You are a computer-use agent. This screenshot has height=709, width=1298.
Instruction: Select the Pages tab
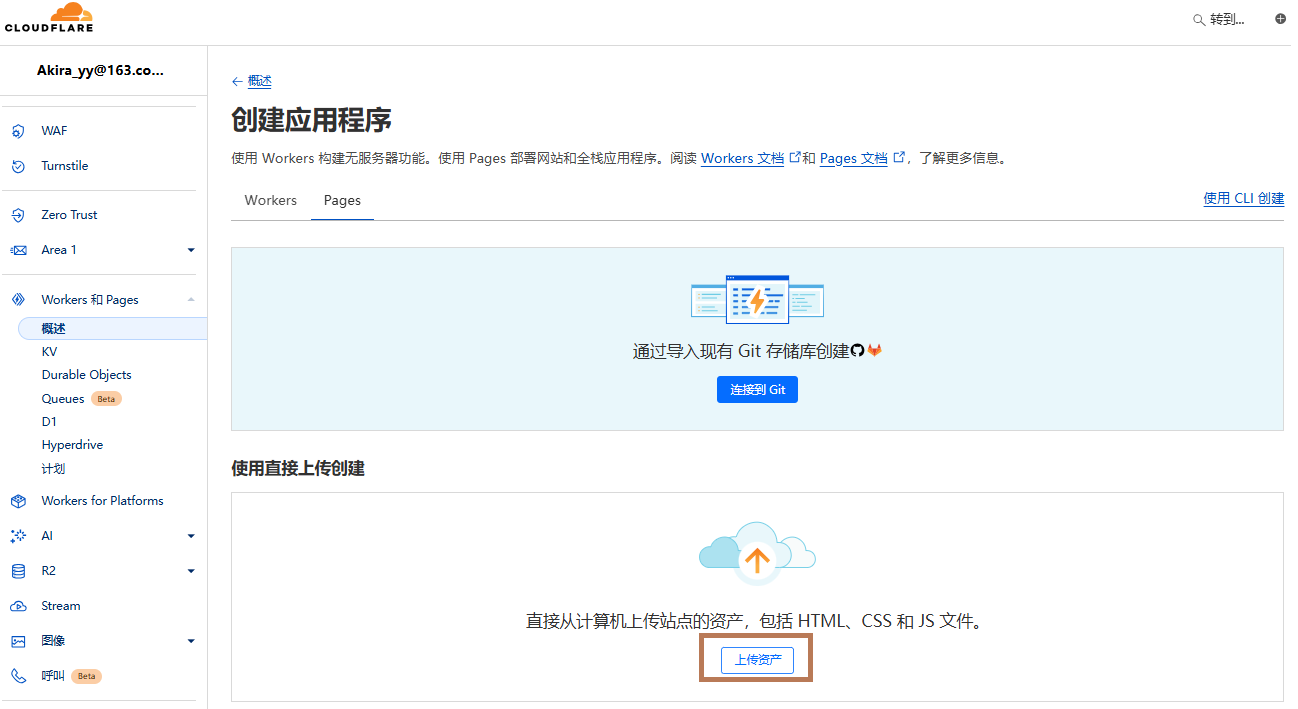(x=342, y=201)
